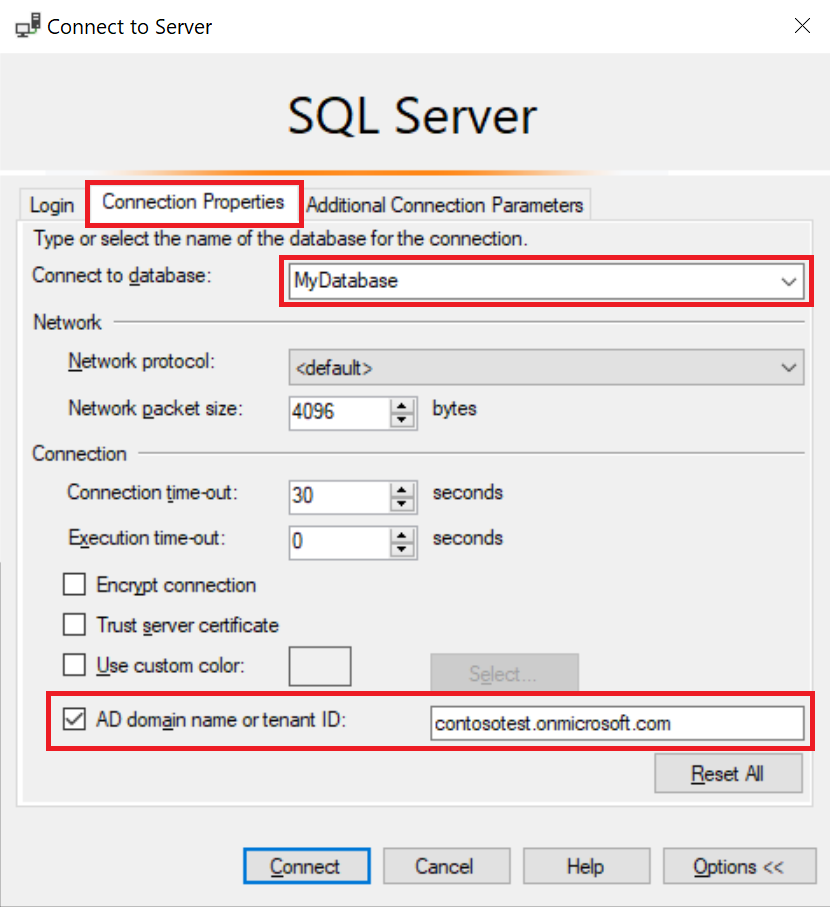Open the Network protocol dropdown
The height and width of the screenshot is (907, 830).
[789, 366]
